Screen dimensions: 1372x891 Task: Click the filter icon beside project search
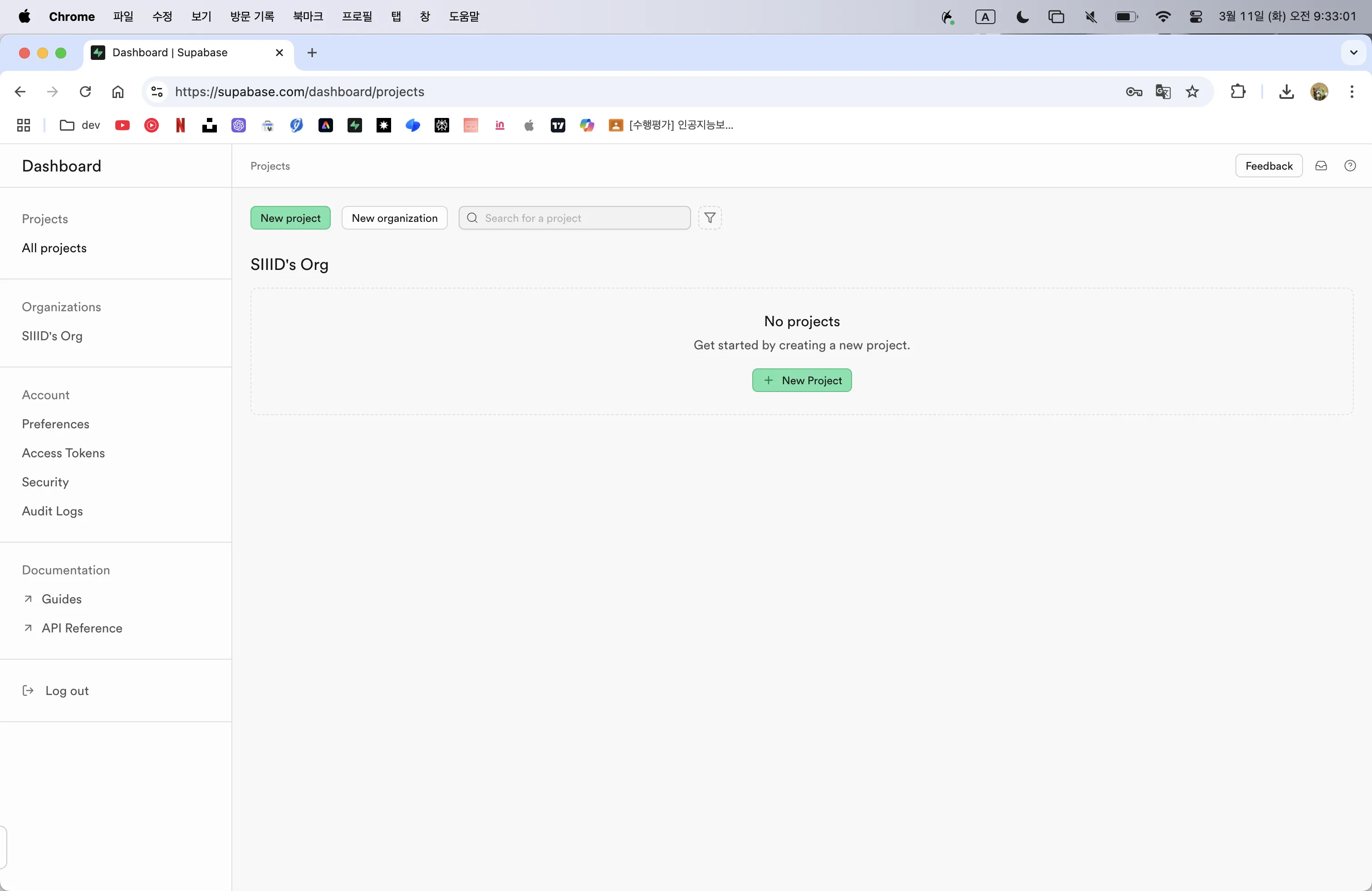point(710,218)
